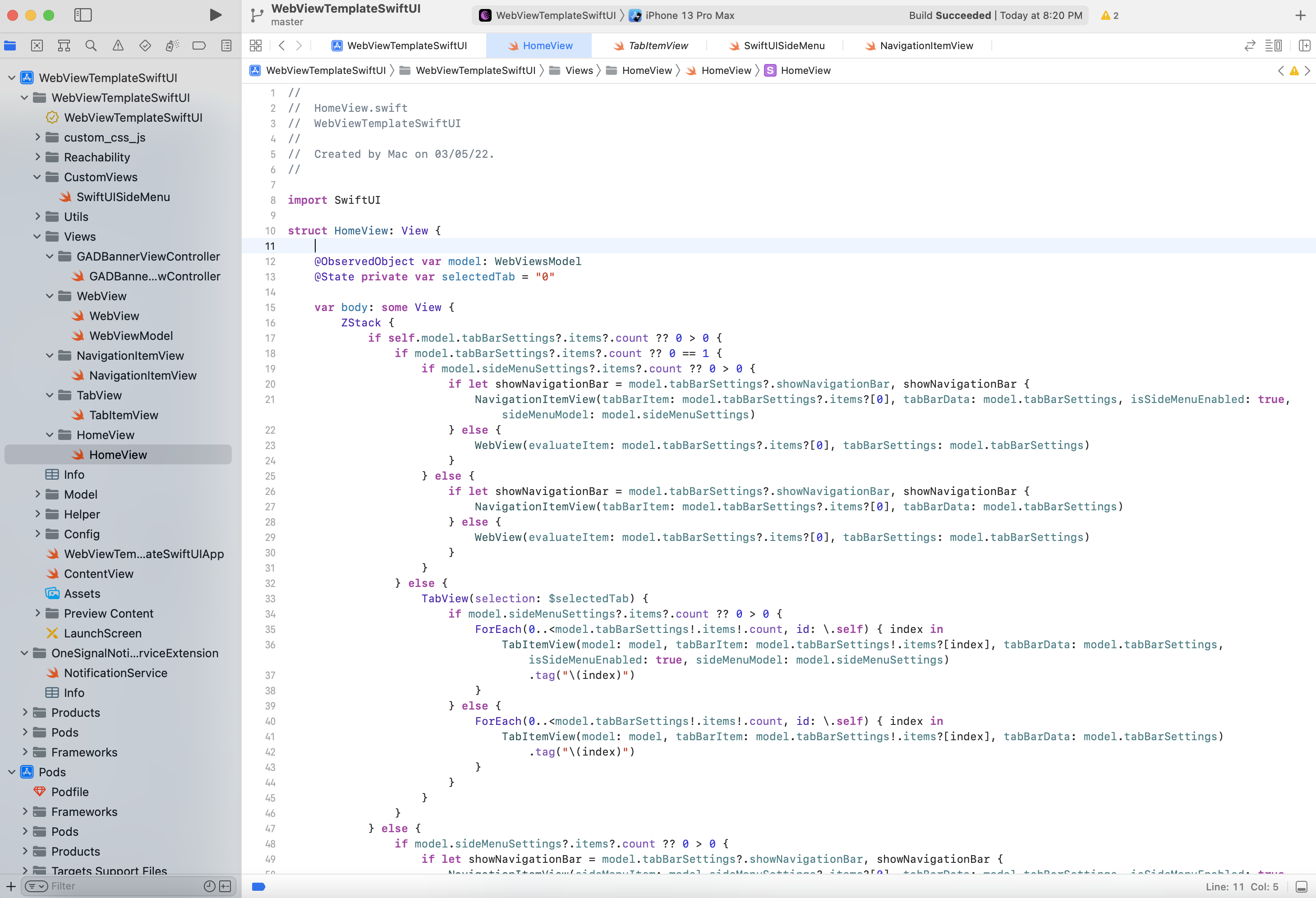The height and width of the screenshot is (898, 1316).
Task: Click the HomeView struct breadcrumb
Action: point(797,71)
